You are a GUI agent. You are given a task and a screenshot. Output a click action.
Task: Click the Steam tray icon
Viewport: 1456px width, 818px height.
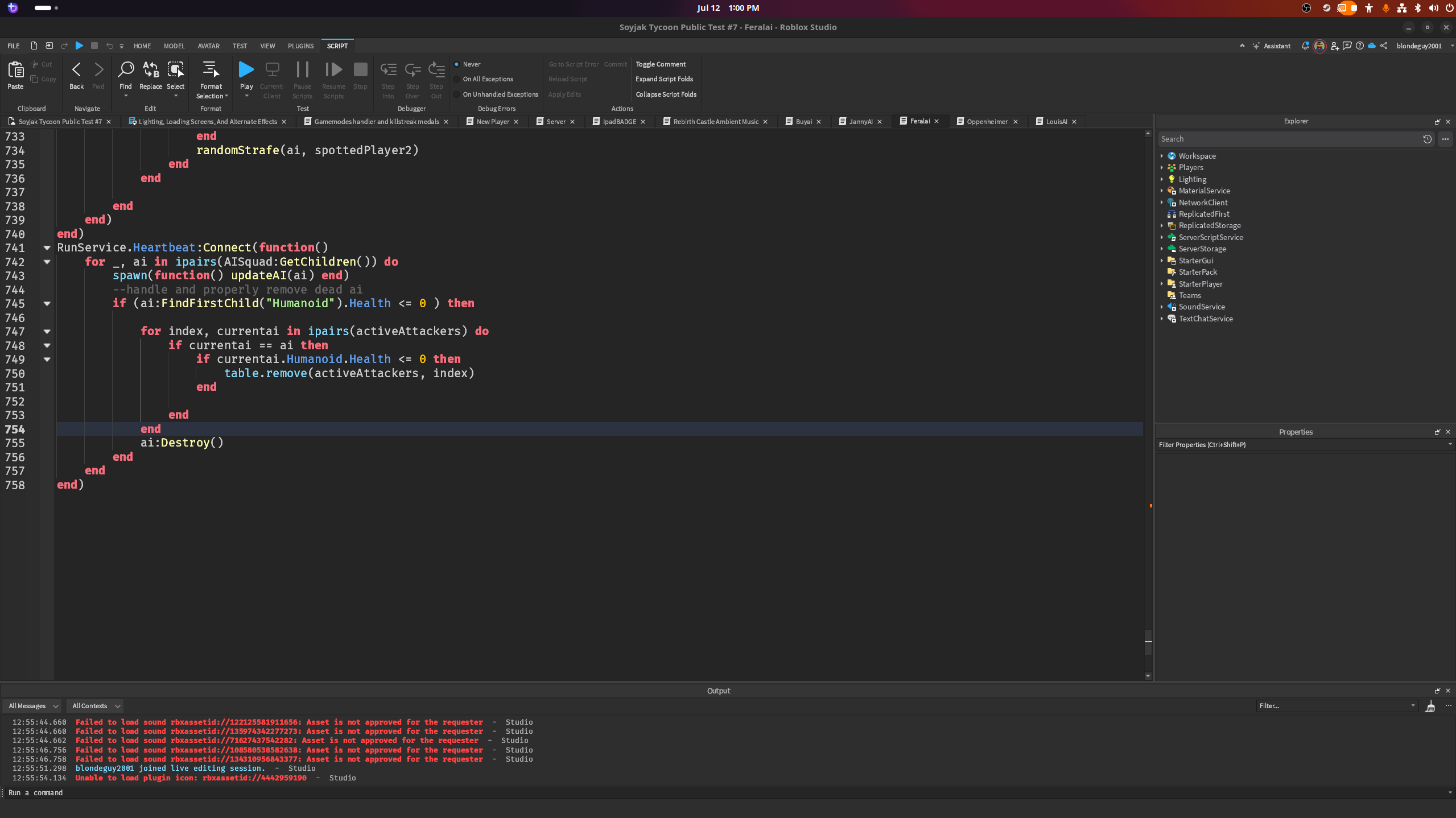1326,8
